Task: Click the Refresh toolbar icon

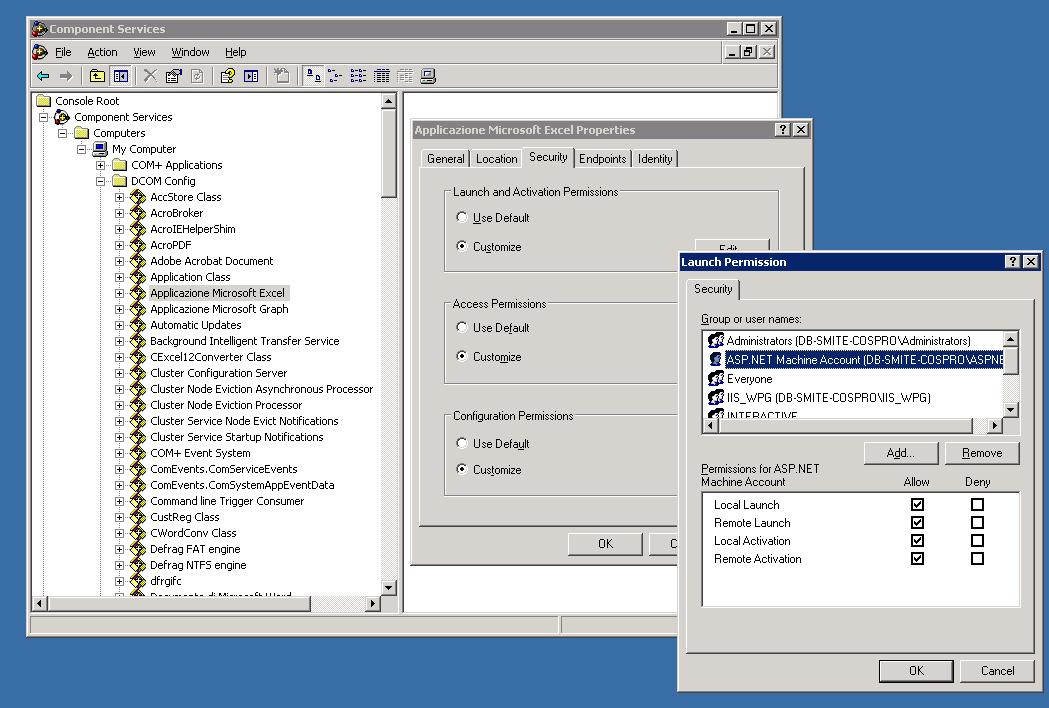Action: (x=197, y=76)
